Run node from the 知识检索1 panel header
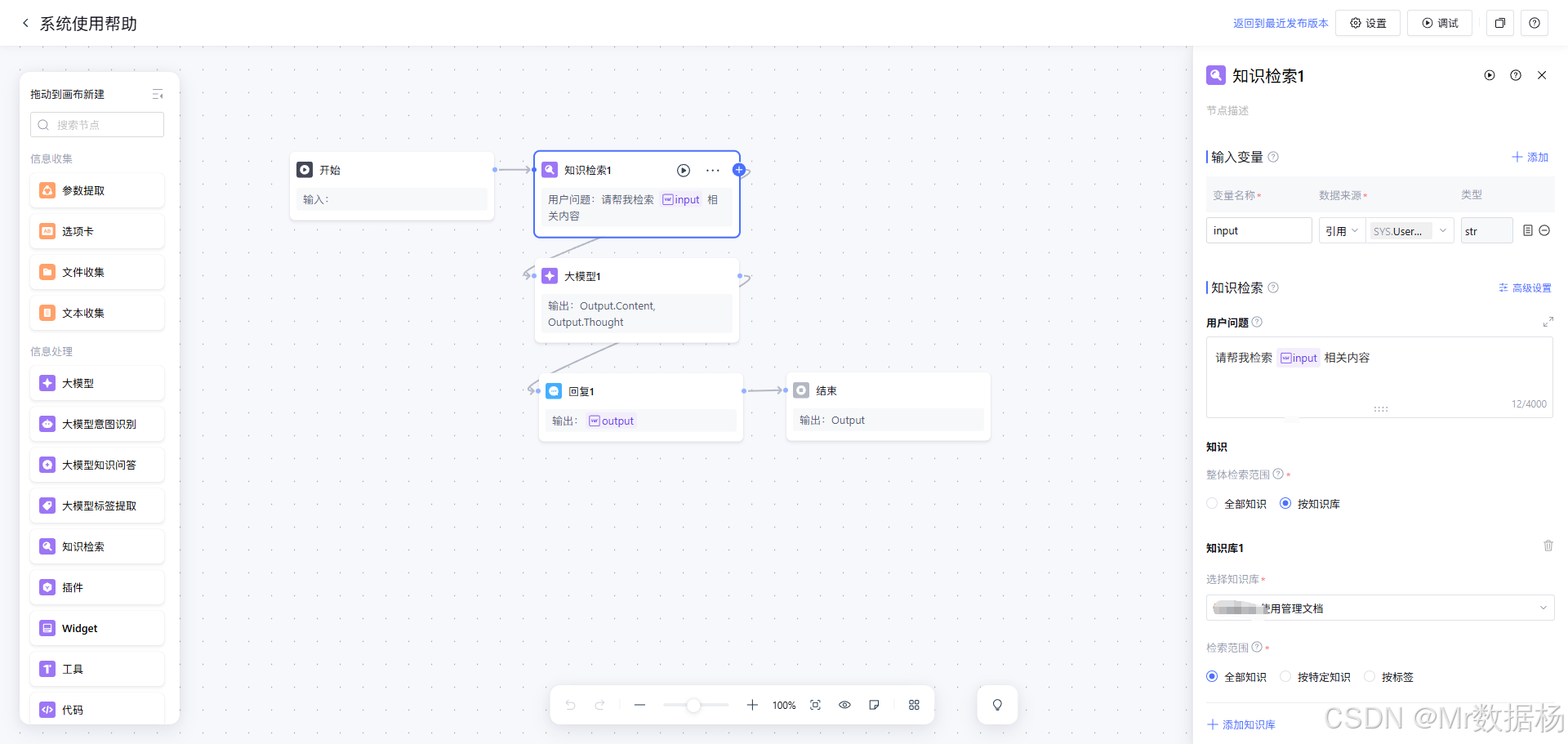The width and height of the screenshot is (1568, 744). (x=1490, y=75)
